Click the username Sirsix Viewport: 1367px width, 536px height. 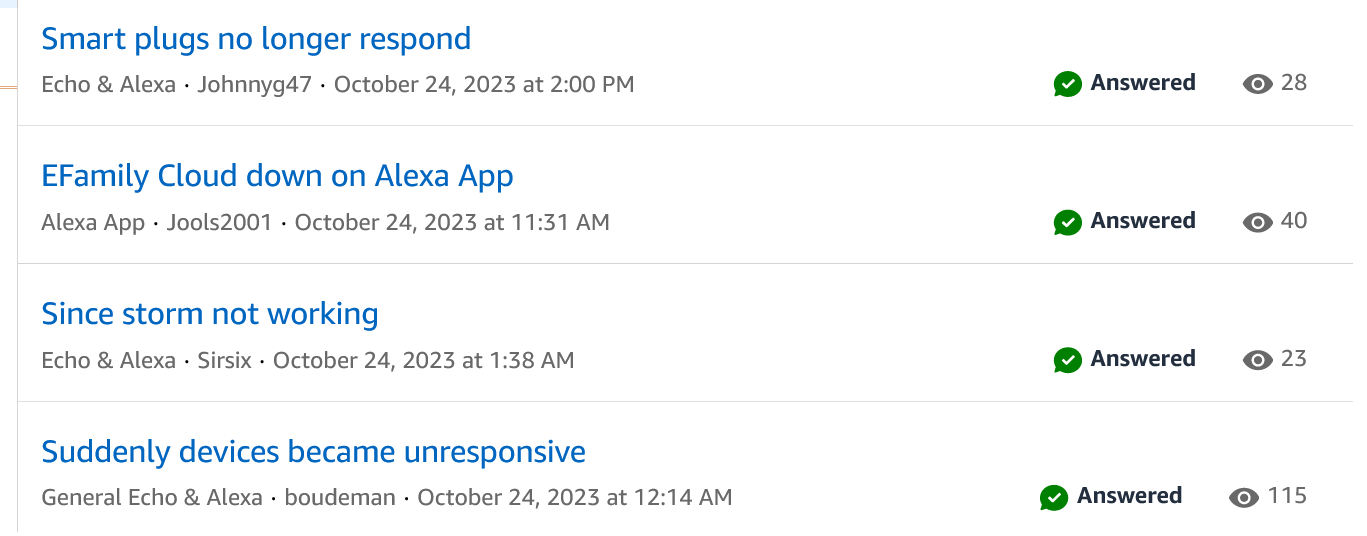click(x=224, y=360)
